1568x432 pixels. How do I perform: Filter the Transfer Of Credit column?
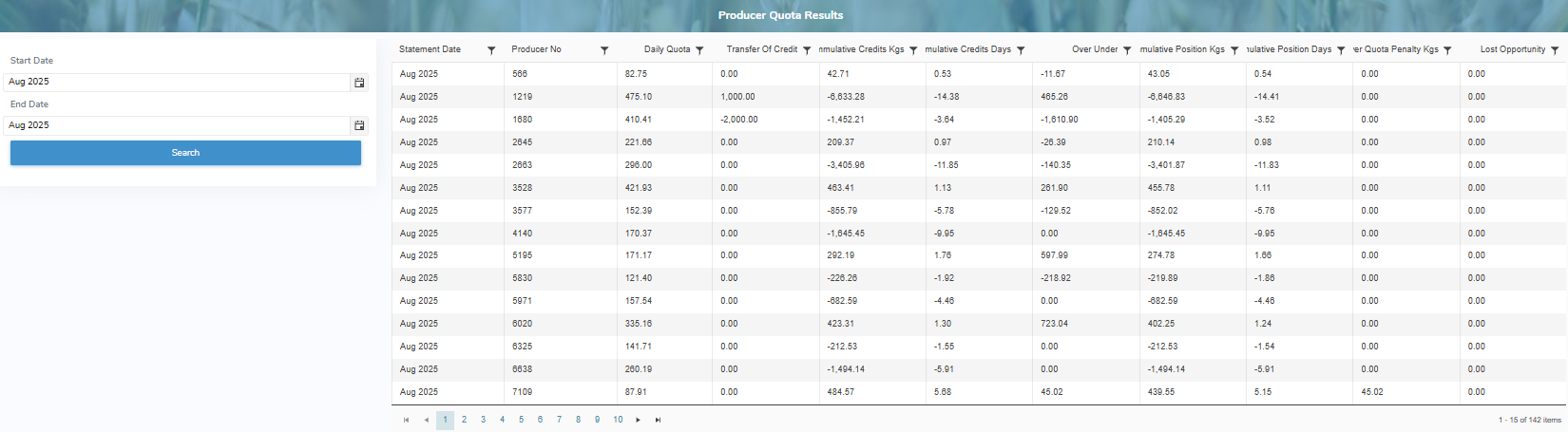coord(807,50)
